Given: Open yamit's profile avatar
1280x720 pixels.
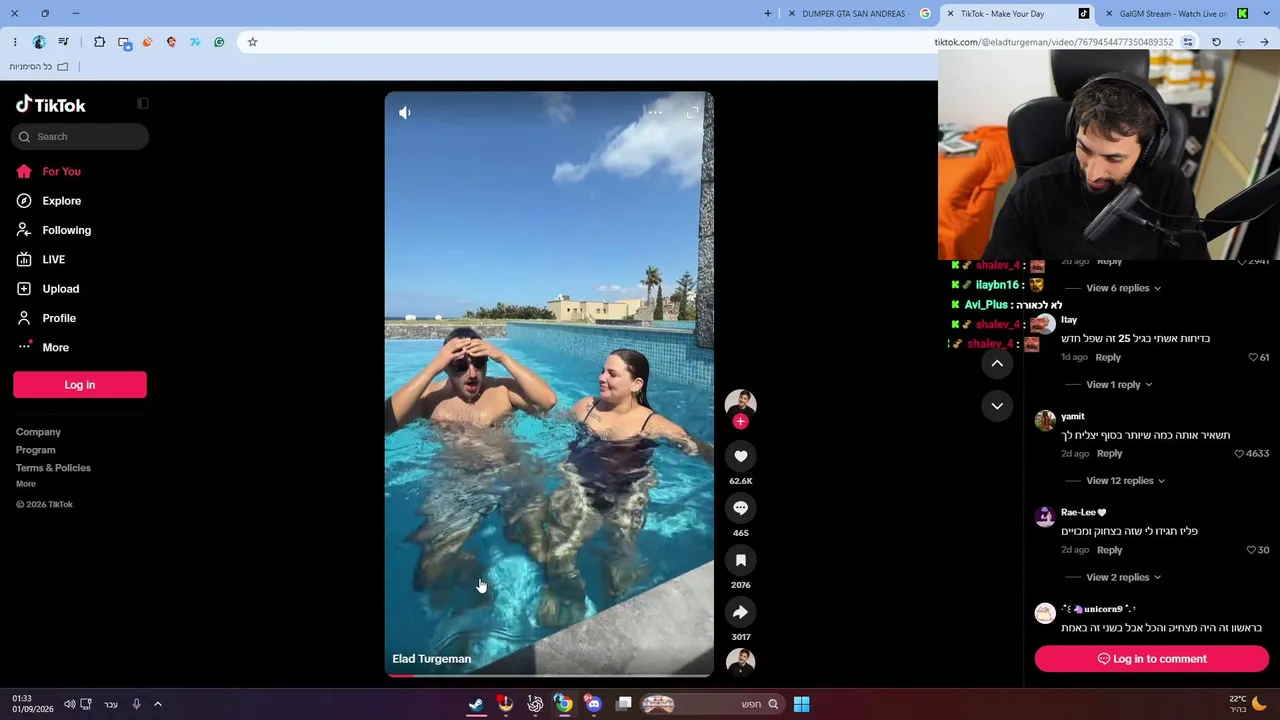Looking at the screenshot, I should click(x=1045, y=420).
